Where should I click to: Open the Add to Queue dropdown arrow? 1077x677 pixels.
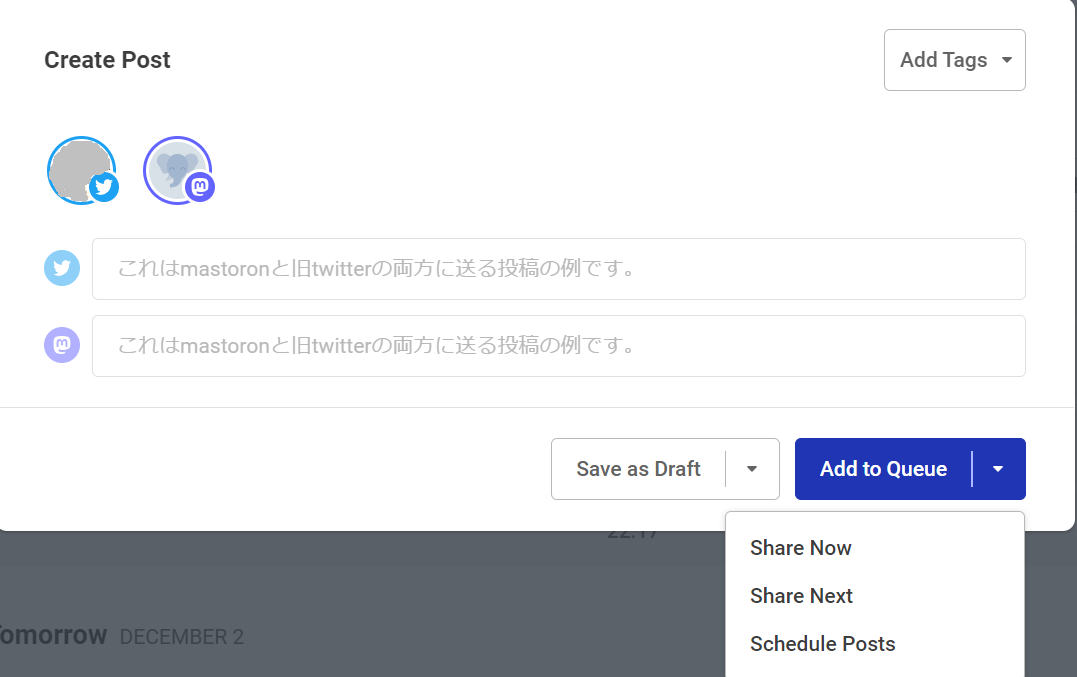[x=997, y=468]
